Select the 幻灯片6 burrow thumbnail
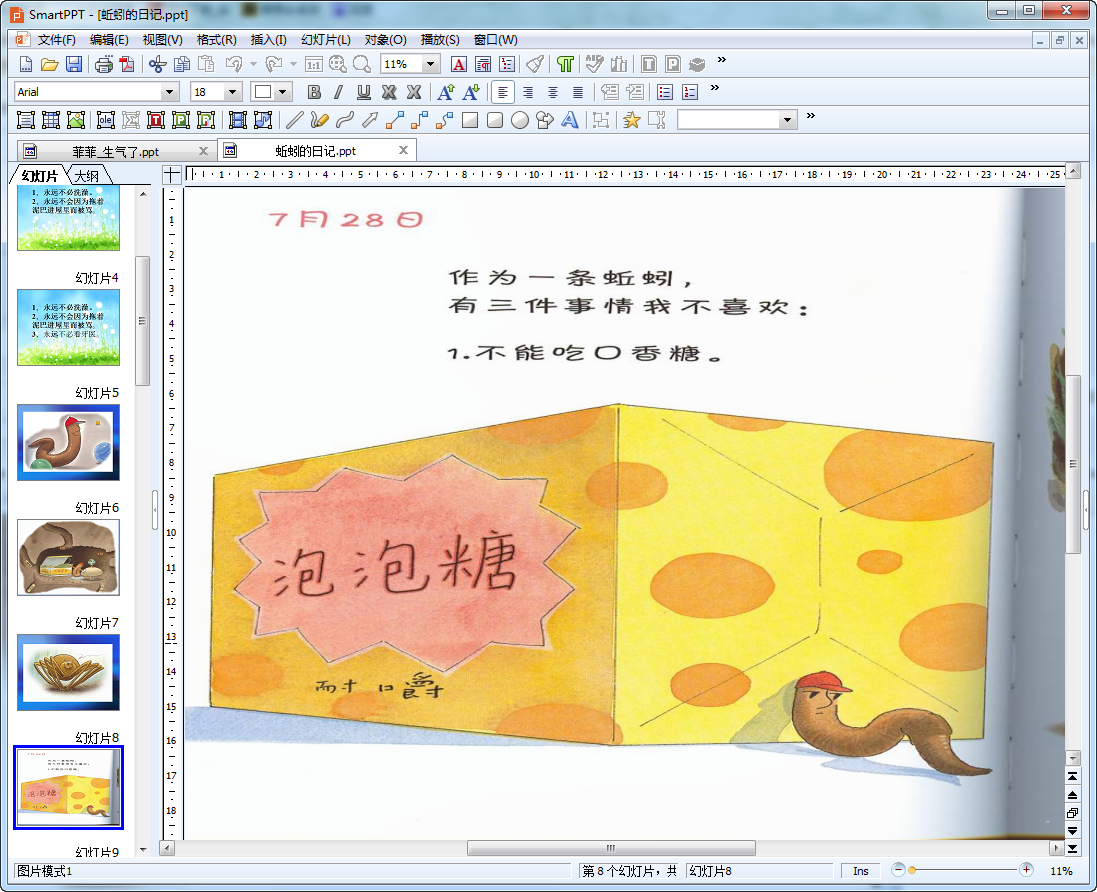Screen dimensions: 1097x892 tap(69, 558)
